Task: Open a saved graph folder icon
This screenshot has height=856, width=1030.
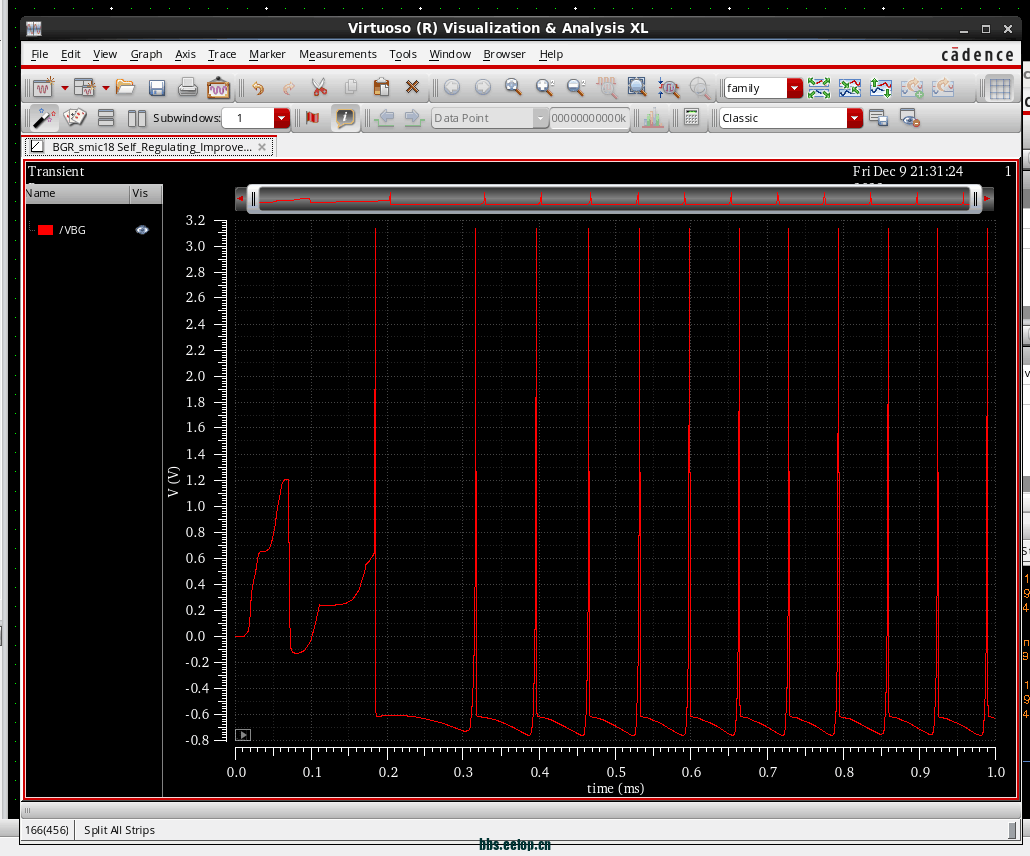Action: coord(125,87)
